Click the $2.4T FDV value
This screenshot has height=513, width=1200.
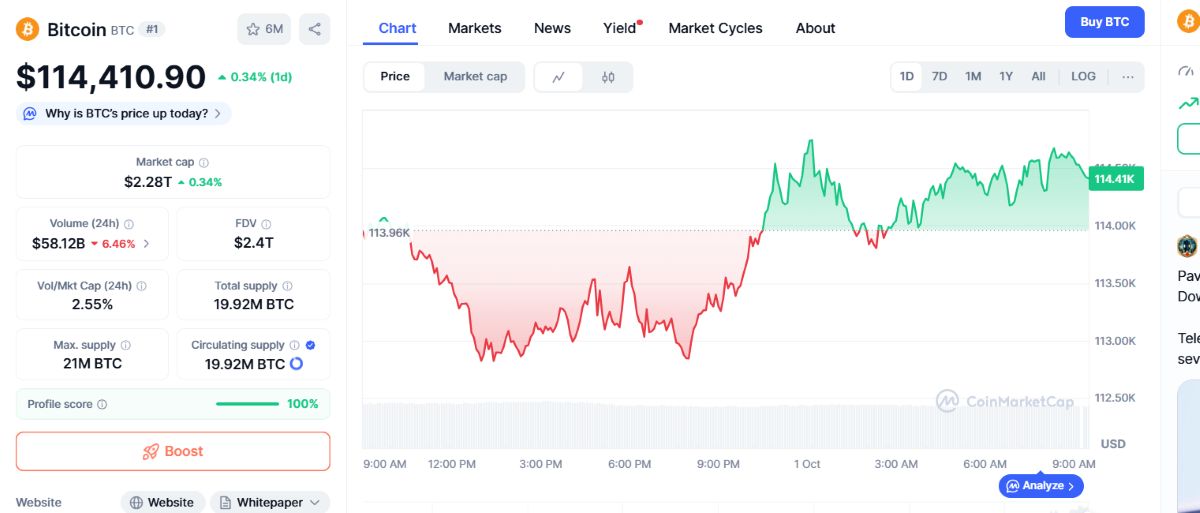[254, 243]
